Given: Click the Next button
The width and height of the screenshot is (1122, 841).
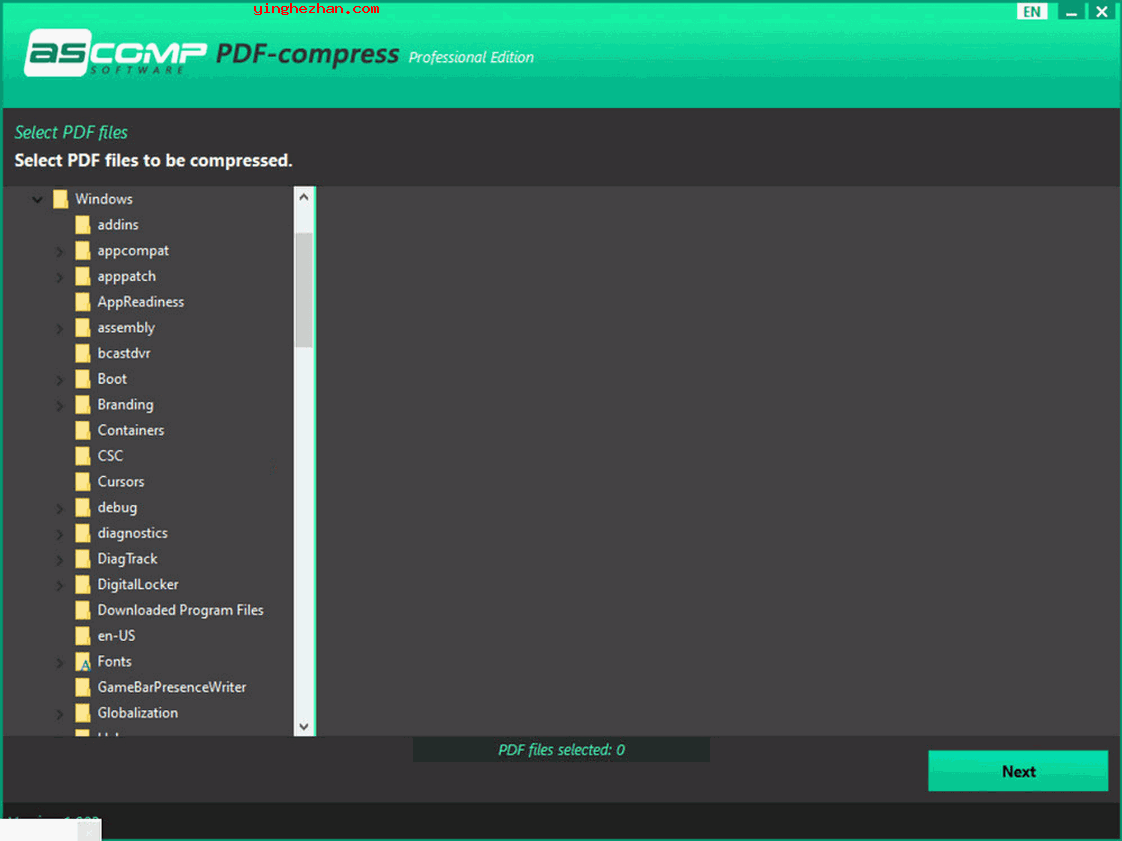Looking at the screenshot, I should [x=1018, y=771].
